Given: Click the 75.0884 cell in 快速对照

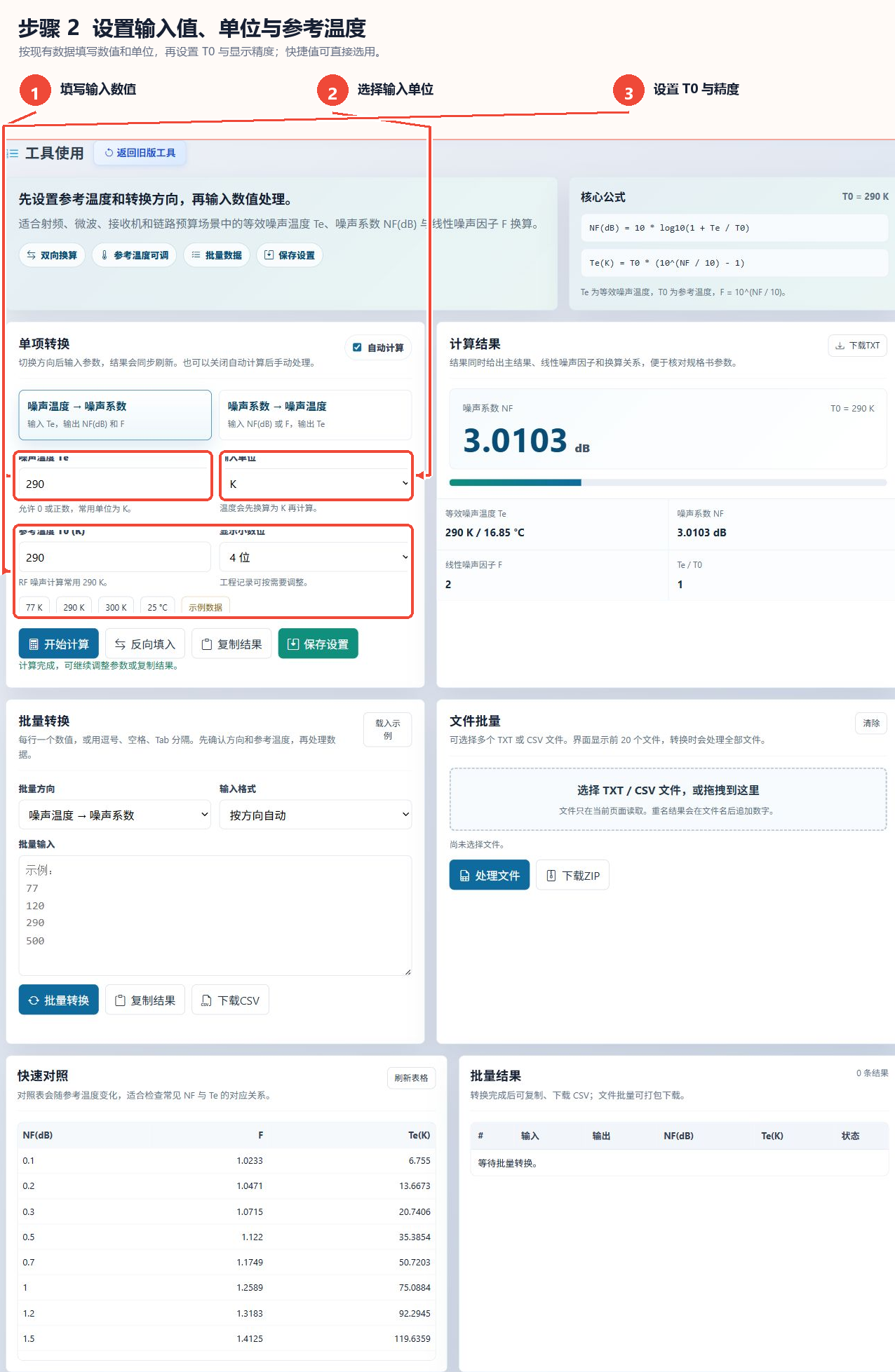Looking at the screenshot, I should [415, 1287].
